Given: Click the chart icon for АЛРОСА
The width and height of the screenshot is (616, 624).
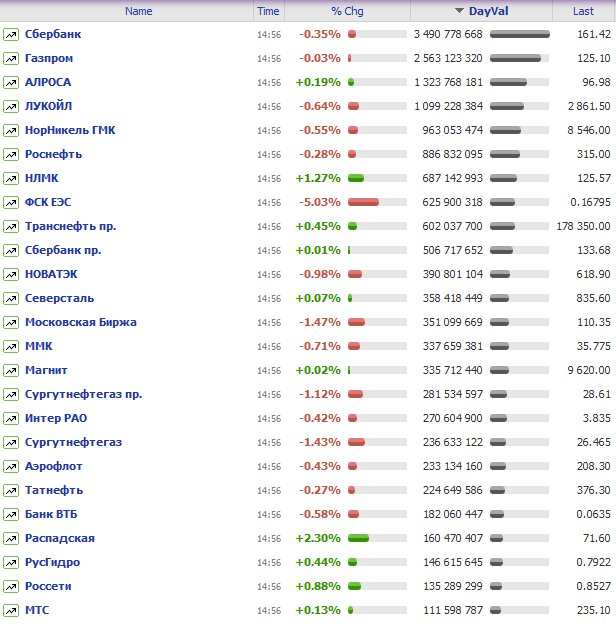Looking at the screenshot, I should tap(11, 82).
